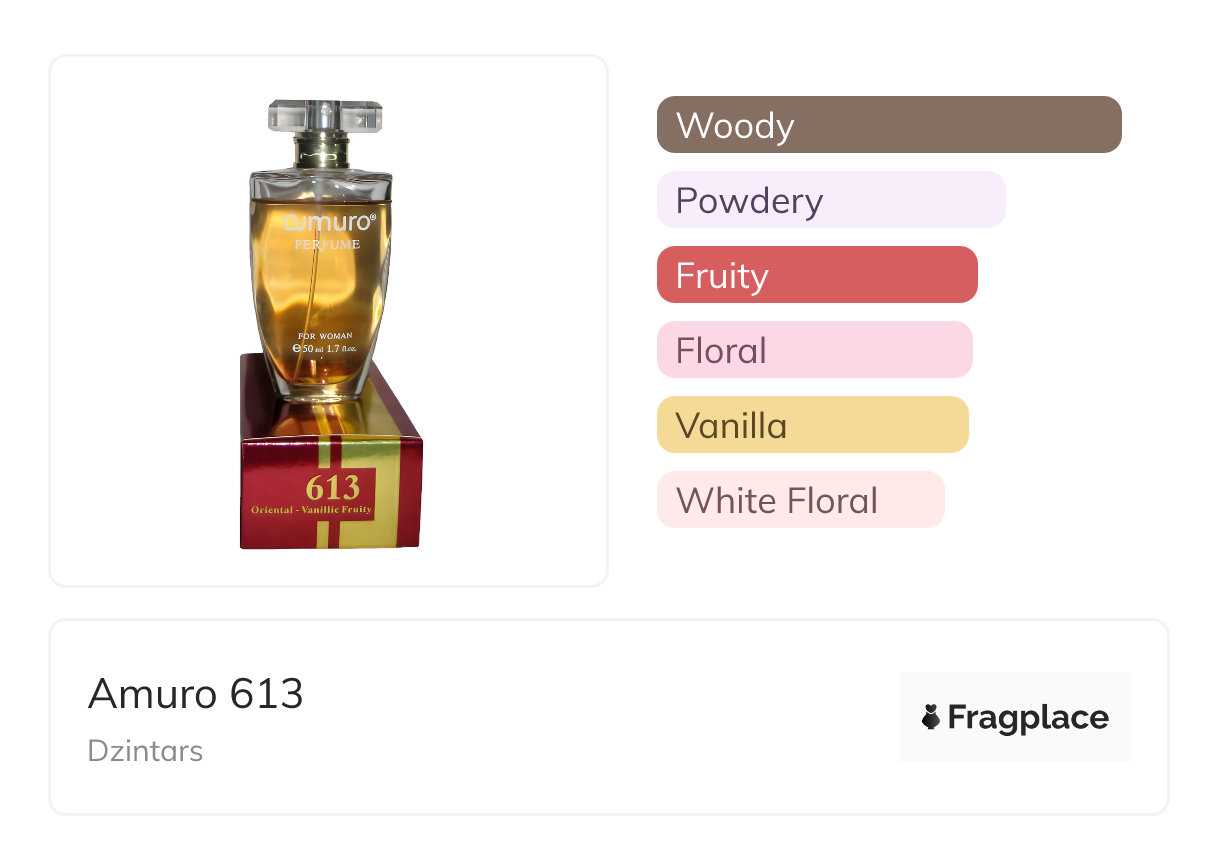Click the Dzintars brand name

point(146,750)
